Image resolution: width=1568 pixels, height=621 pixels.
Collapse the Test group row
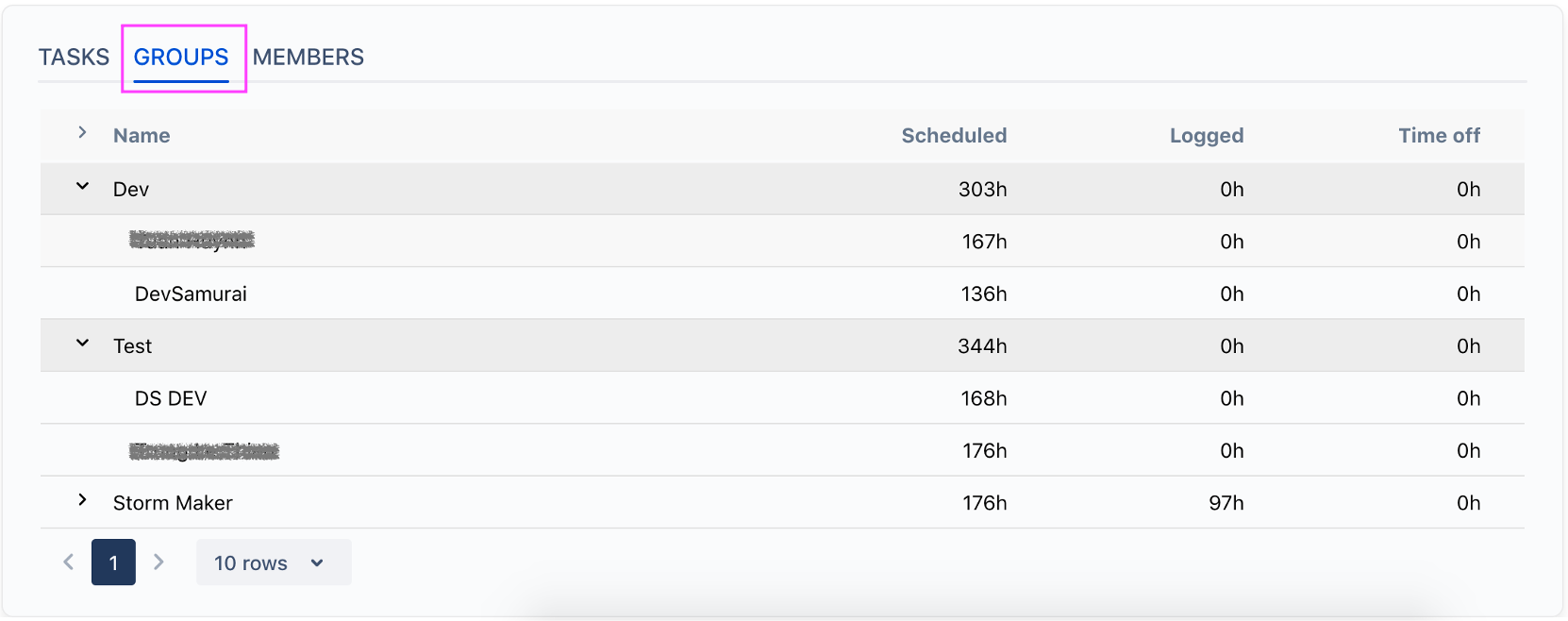83,344
